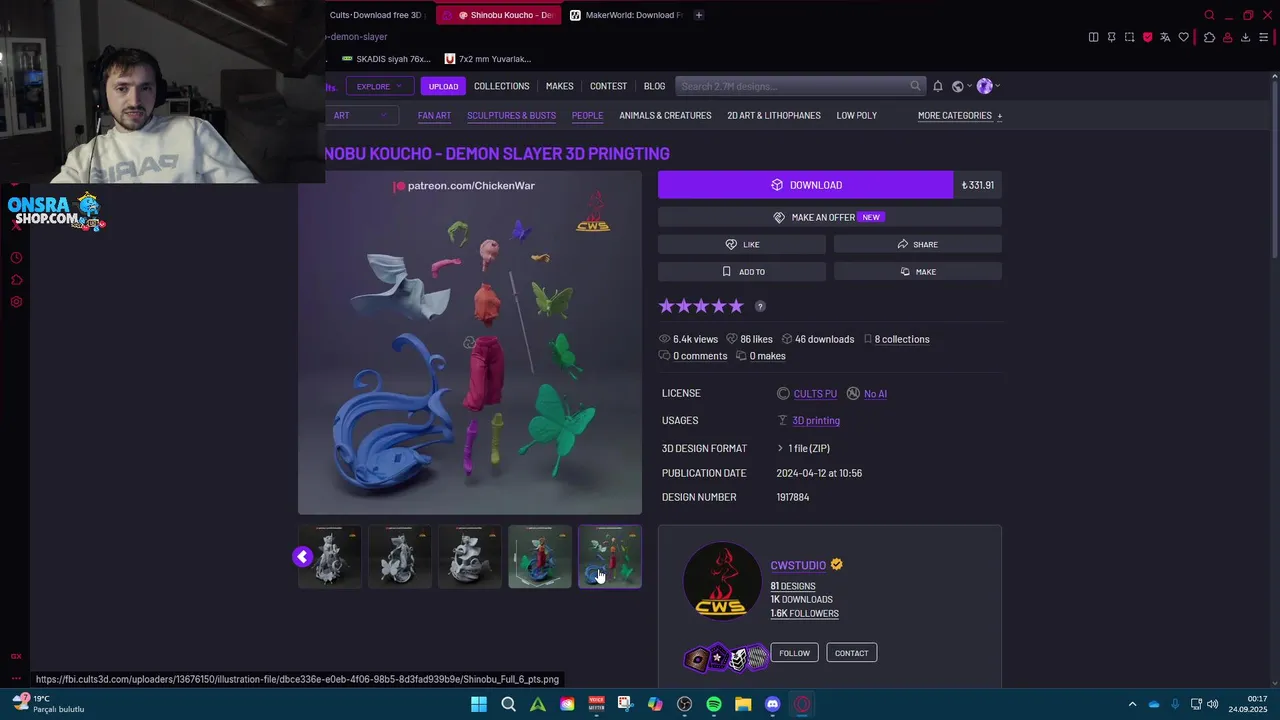
Task: Select the second gray figure thumbnail
Action: point(400,556)
